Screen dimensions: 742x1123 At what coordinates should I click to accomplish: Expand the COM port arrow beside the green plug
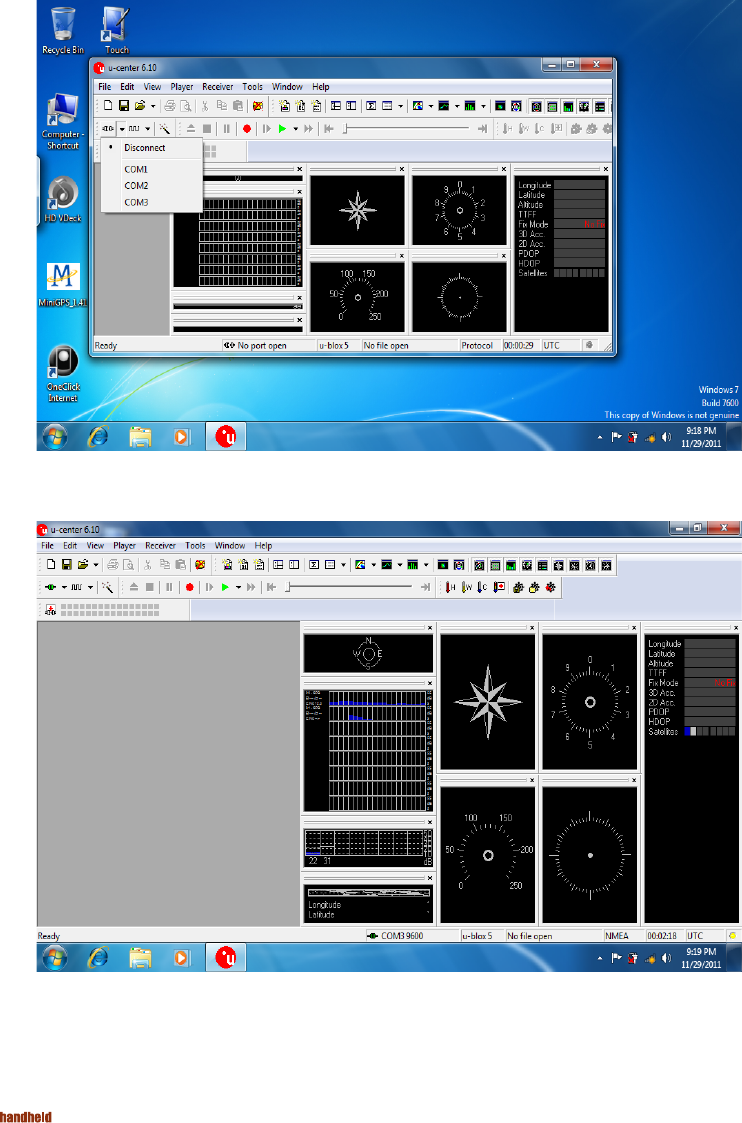pos(64,588)
